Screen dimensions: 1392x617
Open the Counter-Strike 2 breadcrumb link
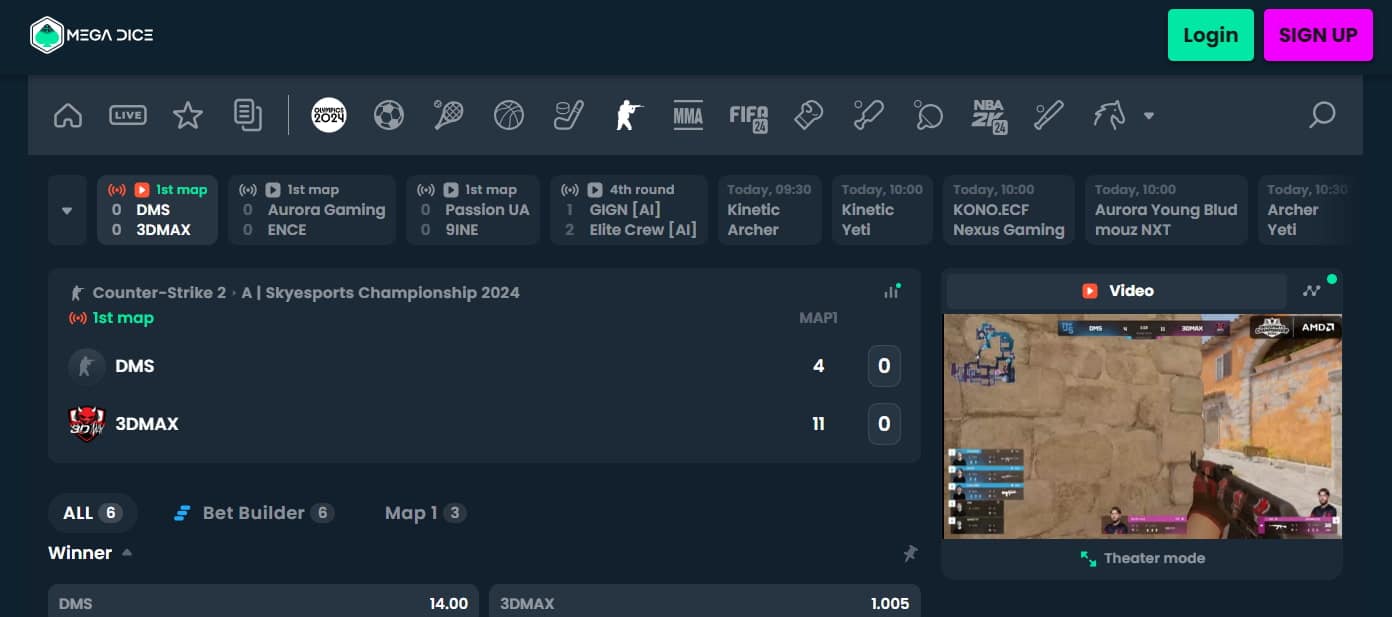click(159, 293)
